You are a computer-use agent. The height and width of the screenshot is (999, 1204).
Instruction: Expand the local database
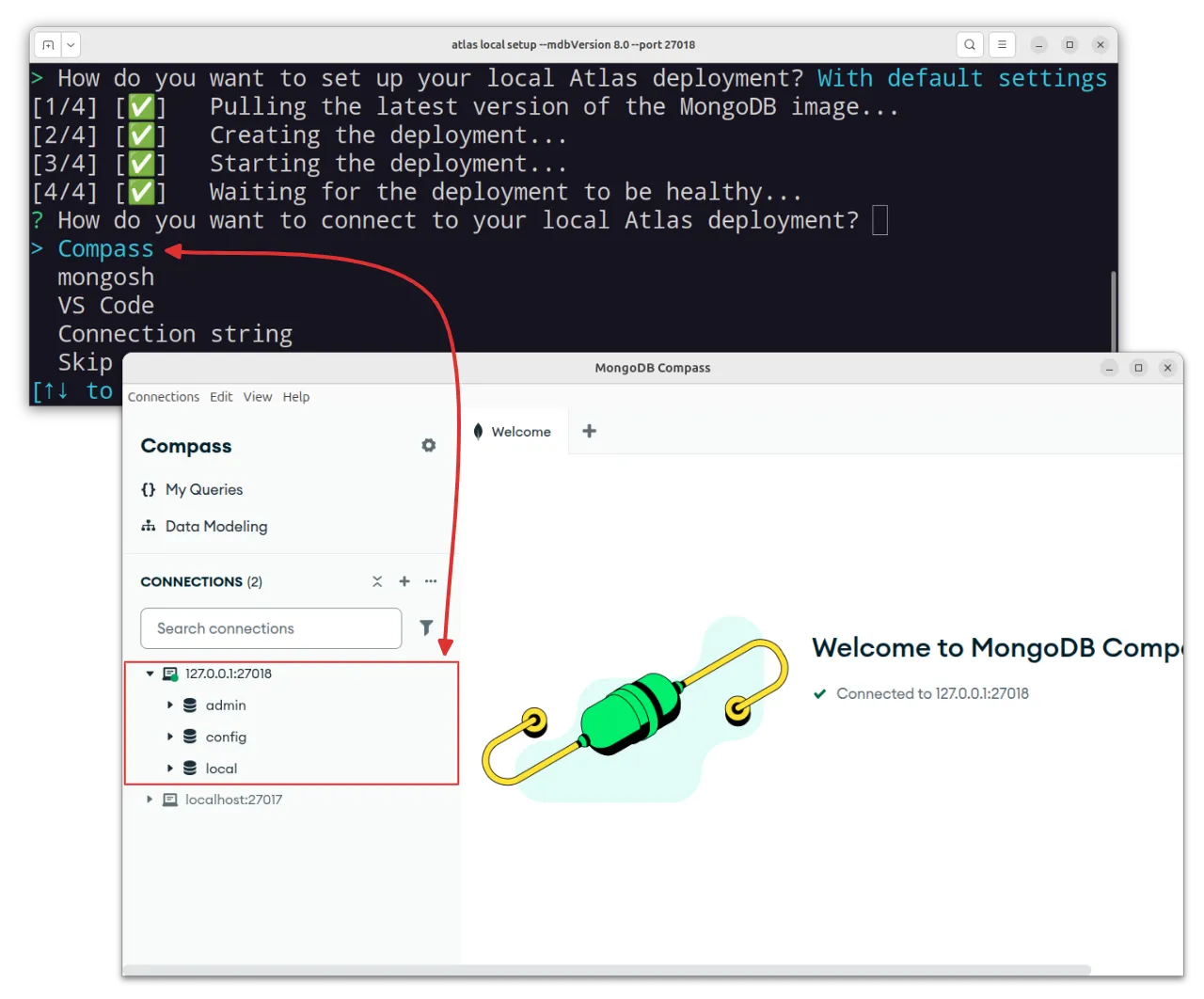coord(170,769)
